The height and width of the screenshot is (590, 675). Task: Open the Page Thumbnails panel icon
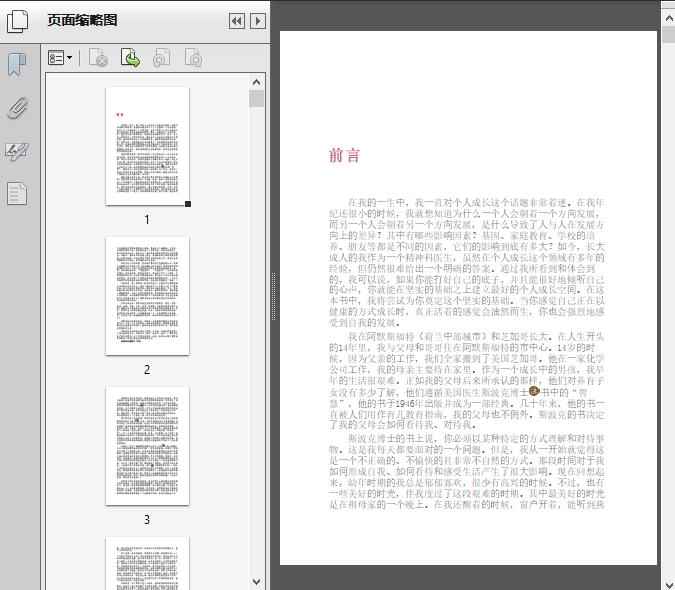18,21
